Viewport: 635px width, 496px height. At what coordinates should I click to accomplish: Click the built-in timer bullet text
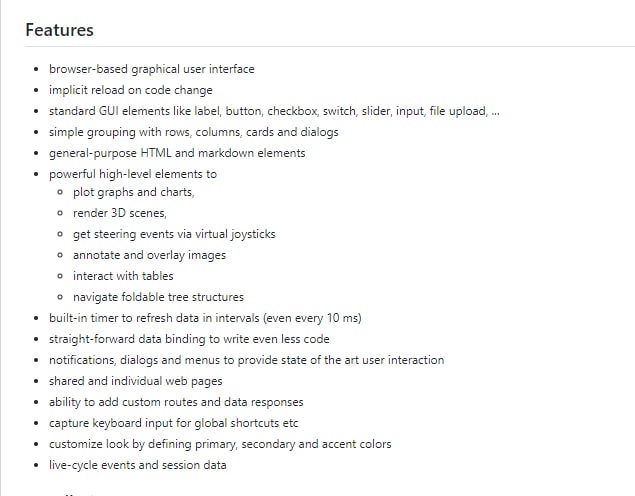point(205,318)
